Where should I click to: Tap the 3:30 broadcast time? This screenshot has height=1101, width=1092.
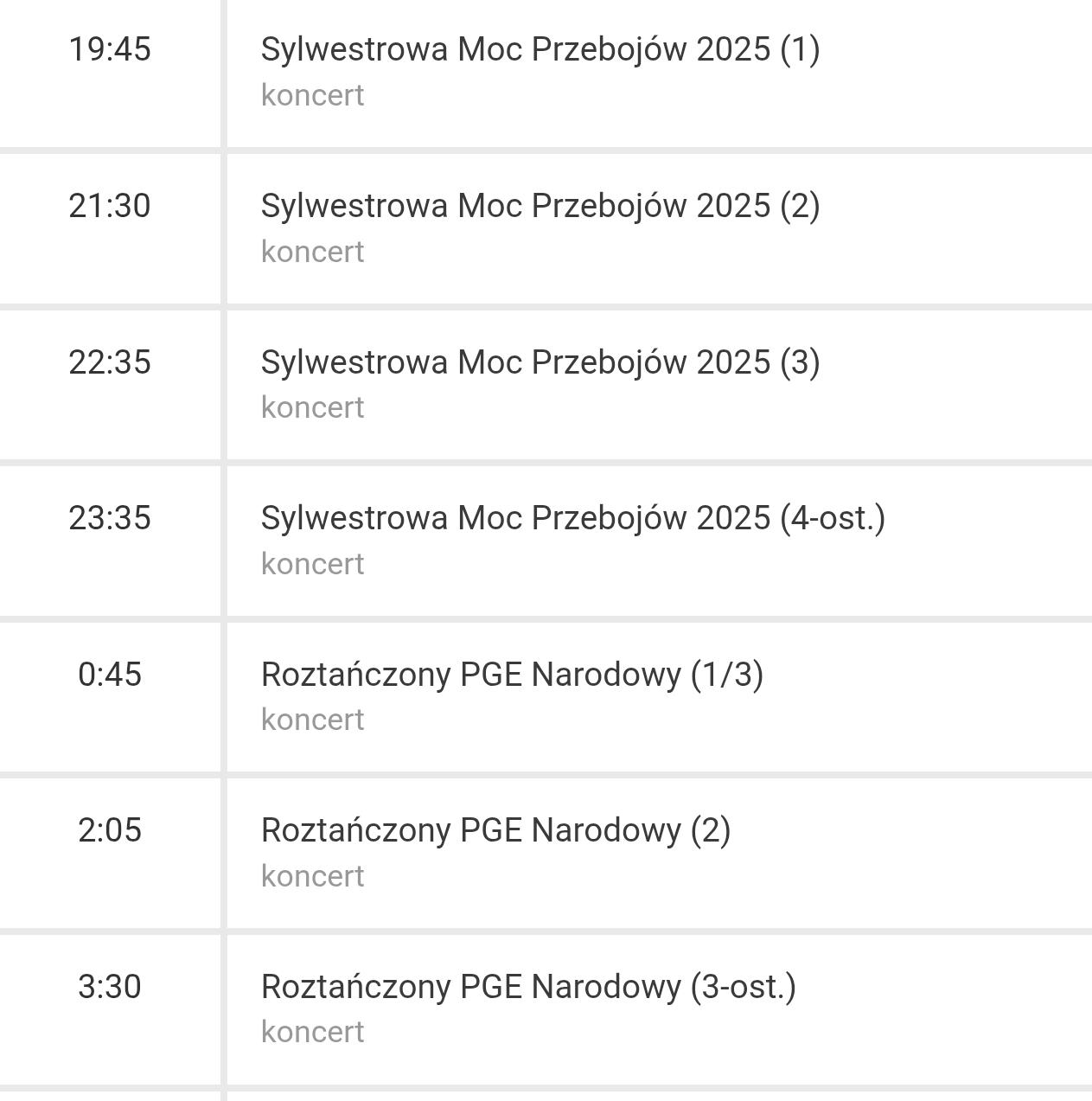tap(110, 987)
